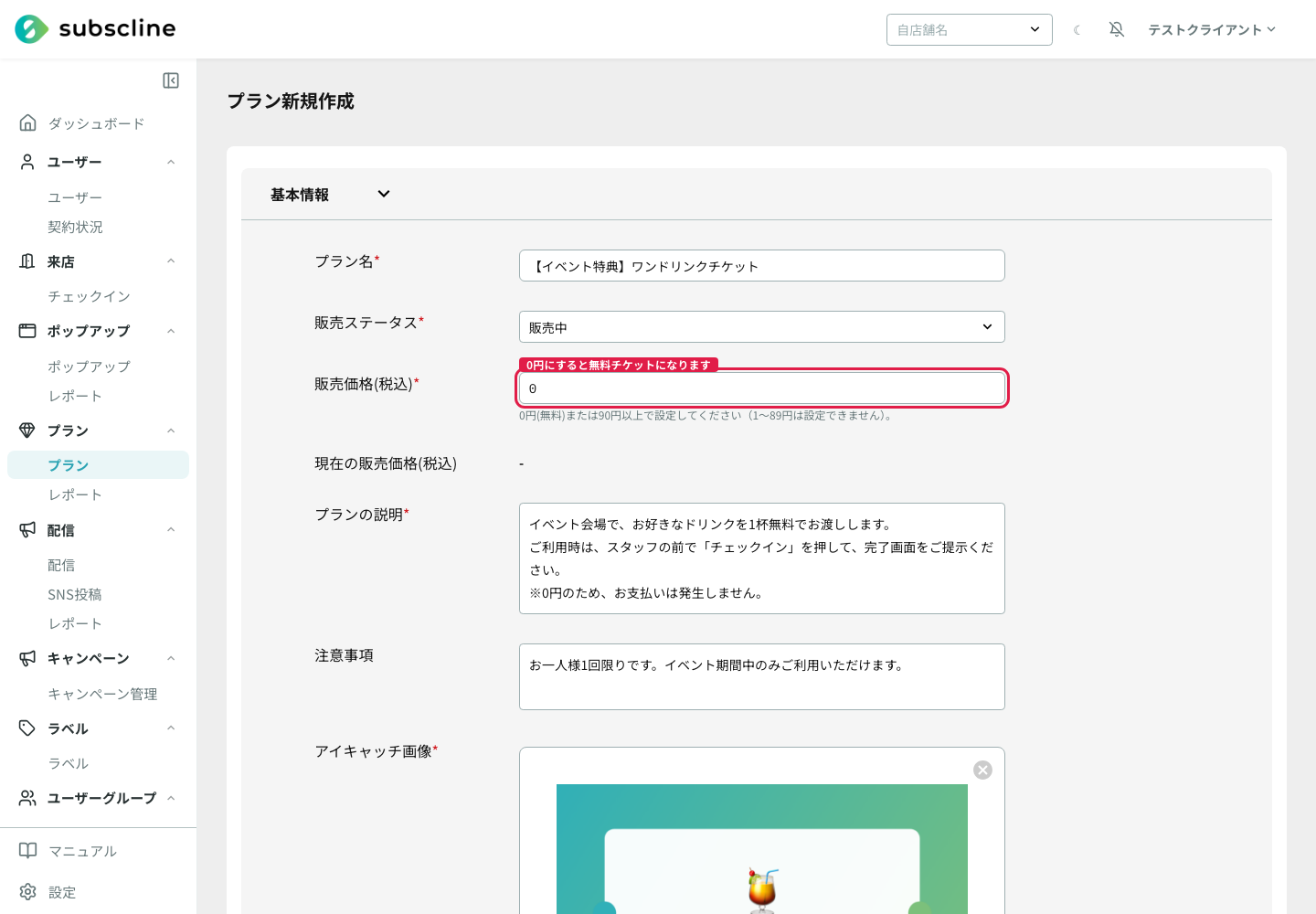Click the ポップアップ window icon
Viewport: 1316px width, 914px height.
point(28,331)
